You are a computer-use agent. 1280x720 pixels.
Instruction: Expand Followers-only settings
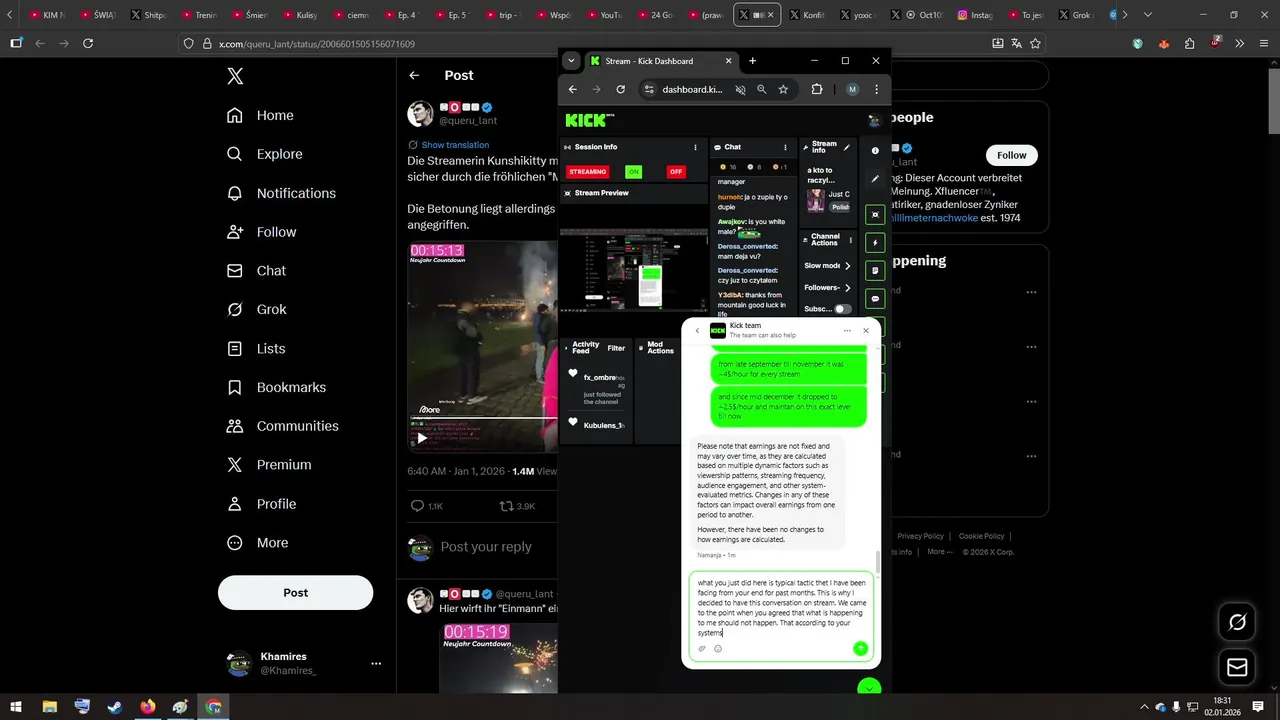coord(848,288)
